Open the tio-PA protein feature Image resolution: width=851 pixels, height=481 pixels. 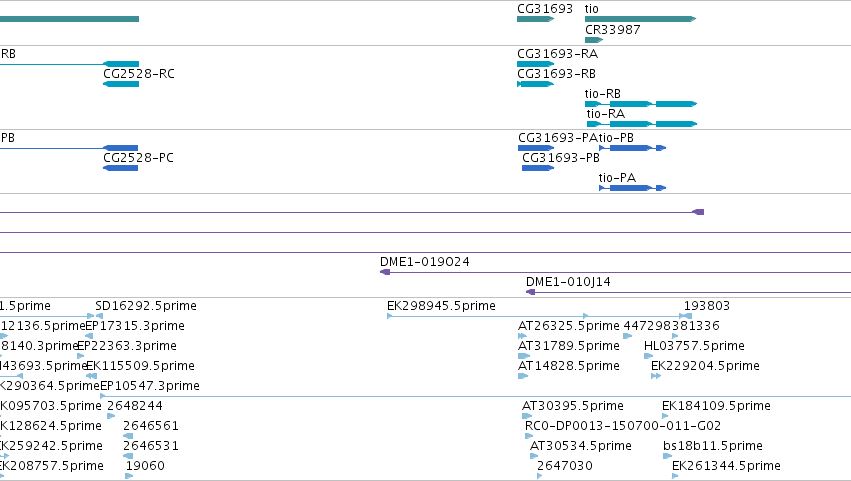coord(632,188)
